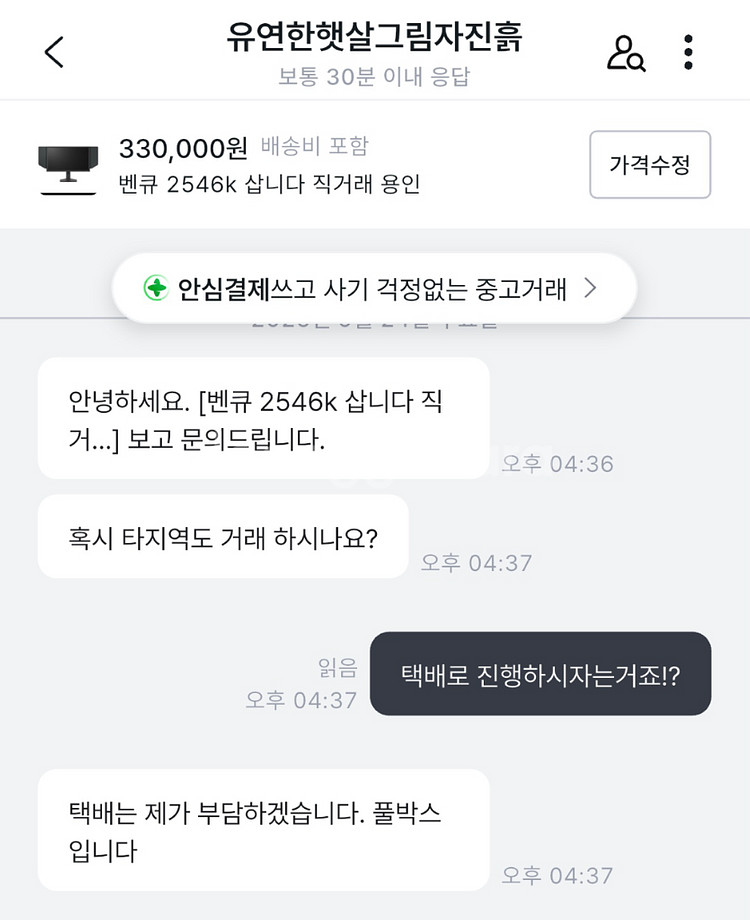The image size is (750, 920).
Task: Select the 330,000원 price text
Action: pos(183,148)
